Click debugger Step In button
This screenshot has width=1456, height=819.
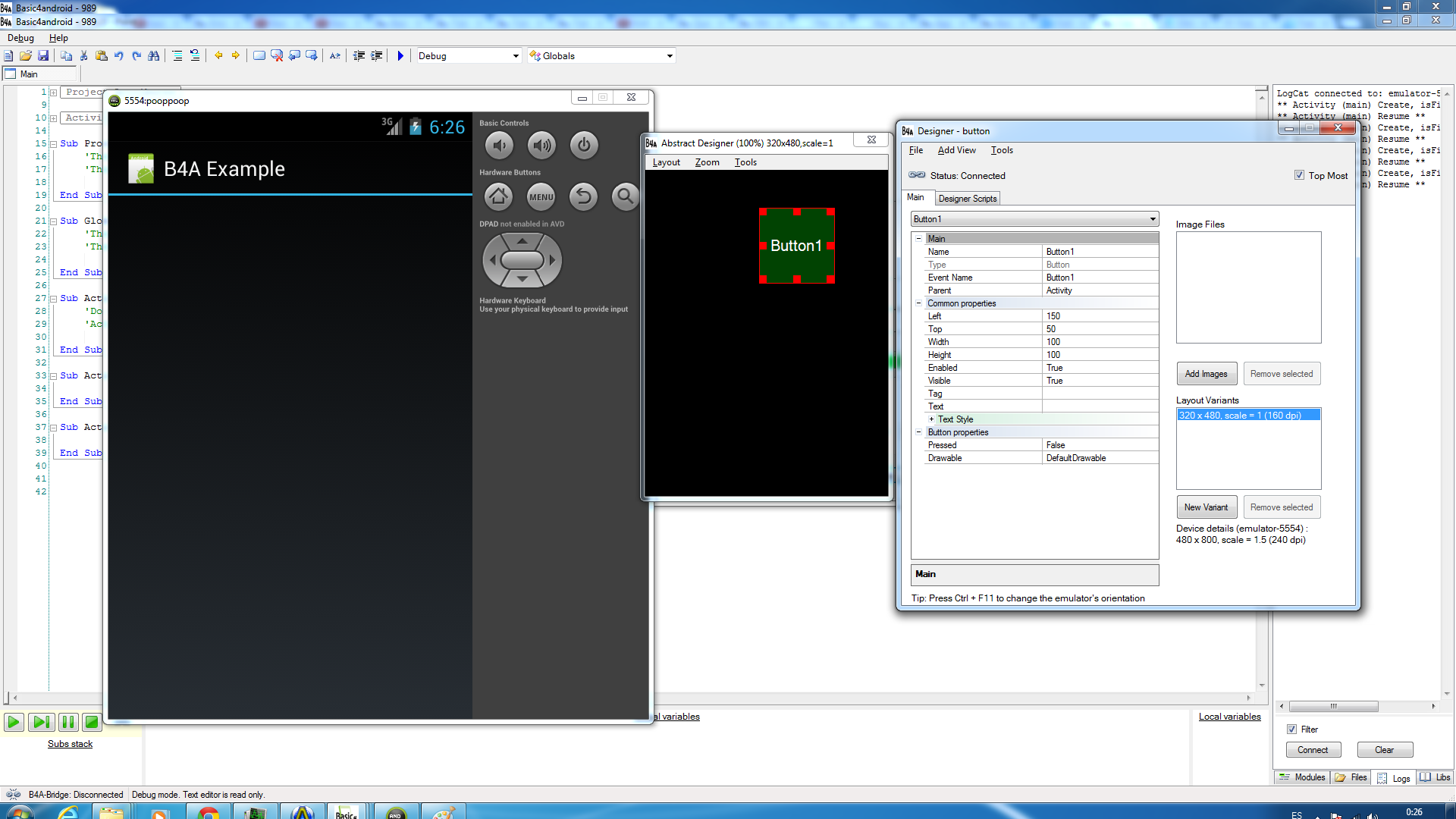(x=41, y=723)
